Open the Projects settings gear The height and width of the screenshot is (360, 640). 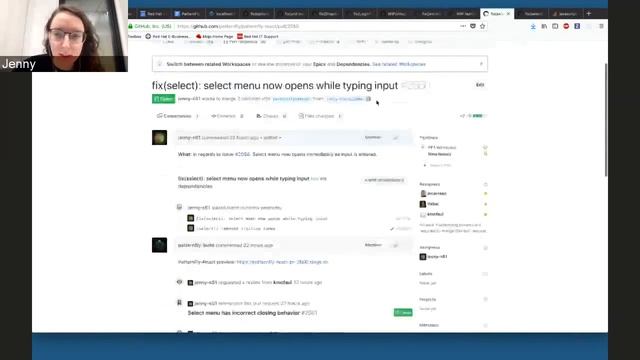coord(485,300)
